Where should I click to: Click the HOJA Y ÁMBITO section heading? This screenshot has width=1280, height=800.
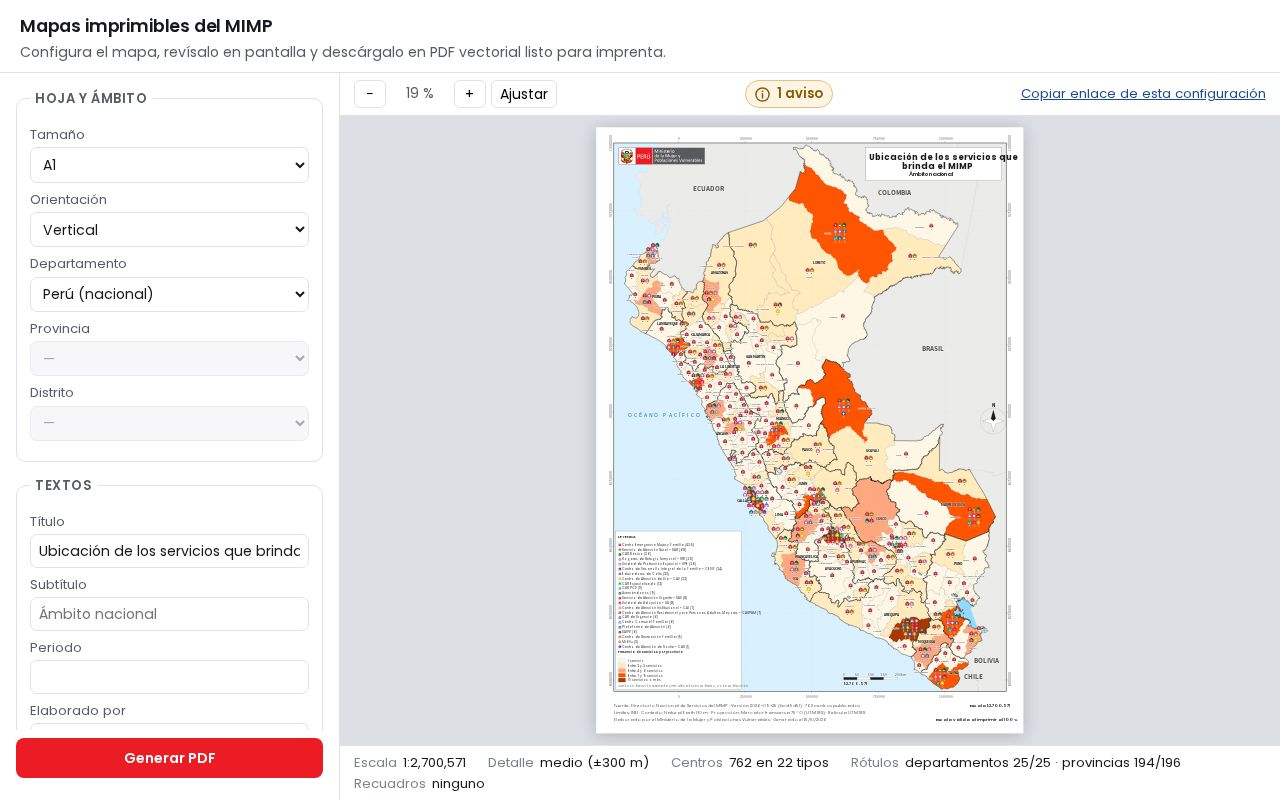point(91,98)
